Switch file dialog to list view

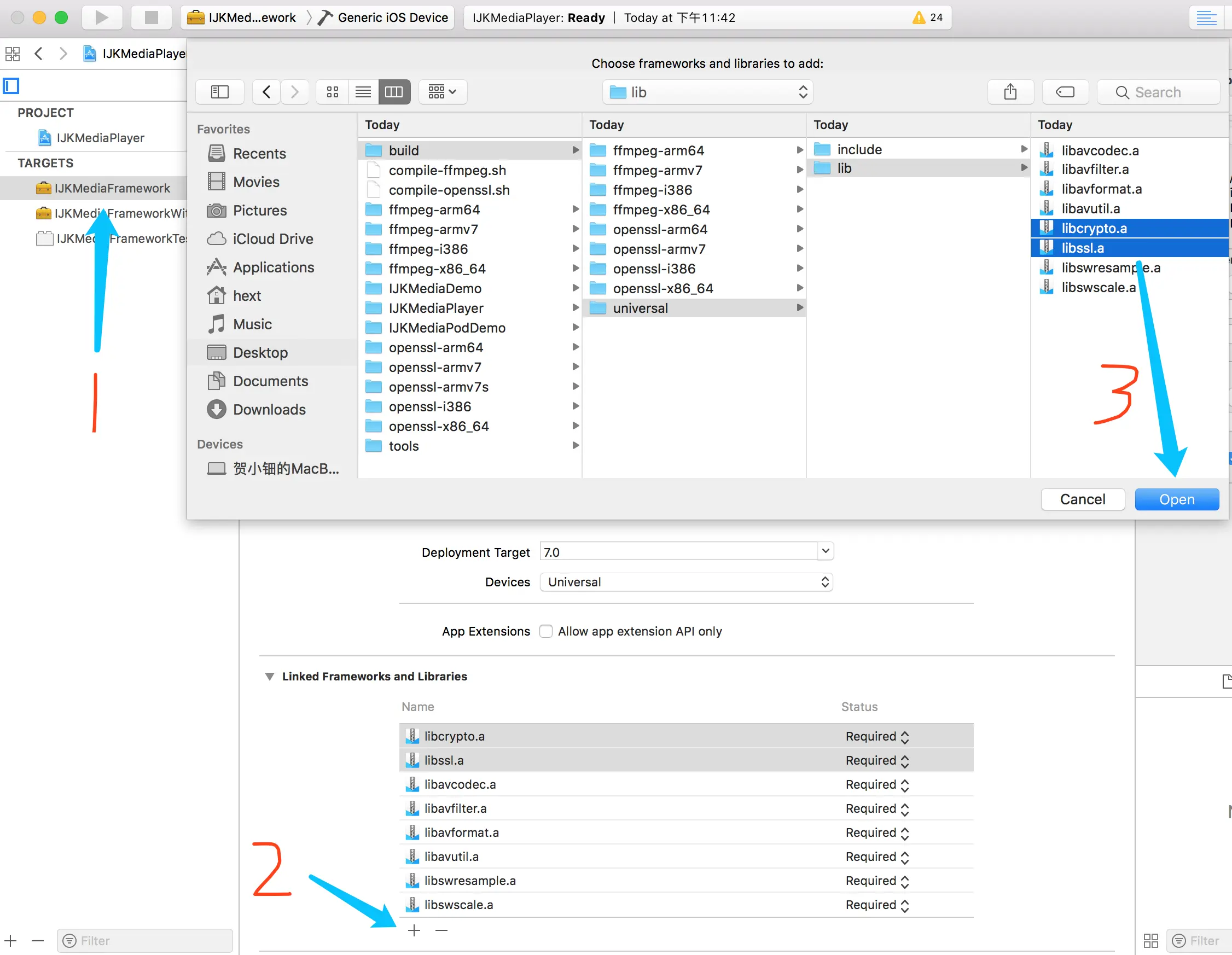tap(363, 92)
